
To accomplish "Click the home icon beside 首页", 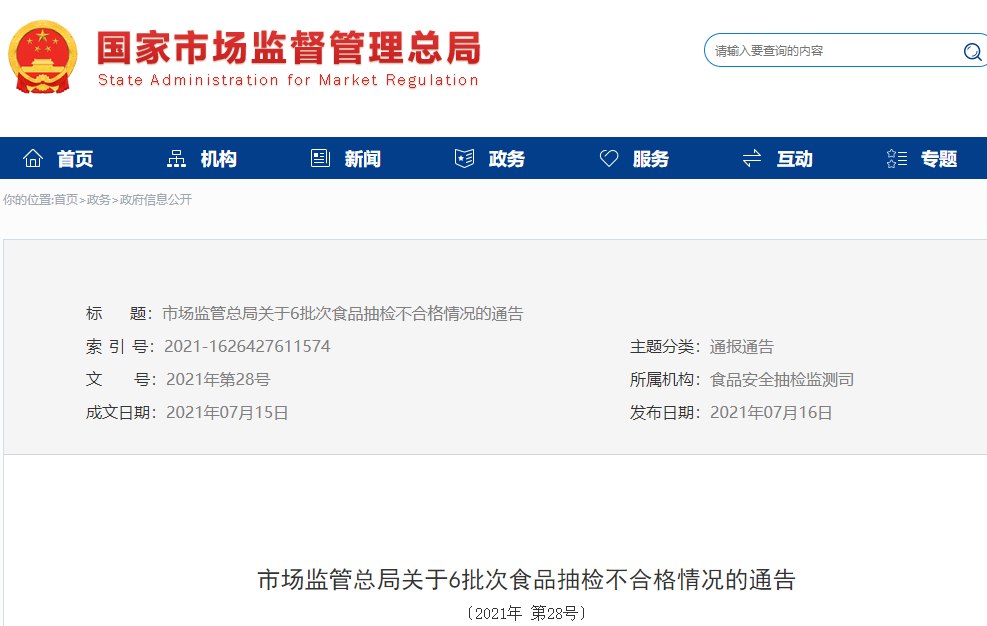I will (33, 157).
